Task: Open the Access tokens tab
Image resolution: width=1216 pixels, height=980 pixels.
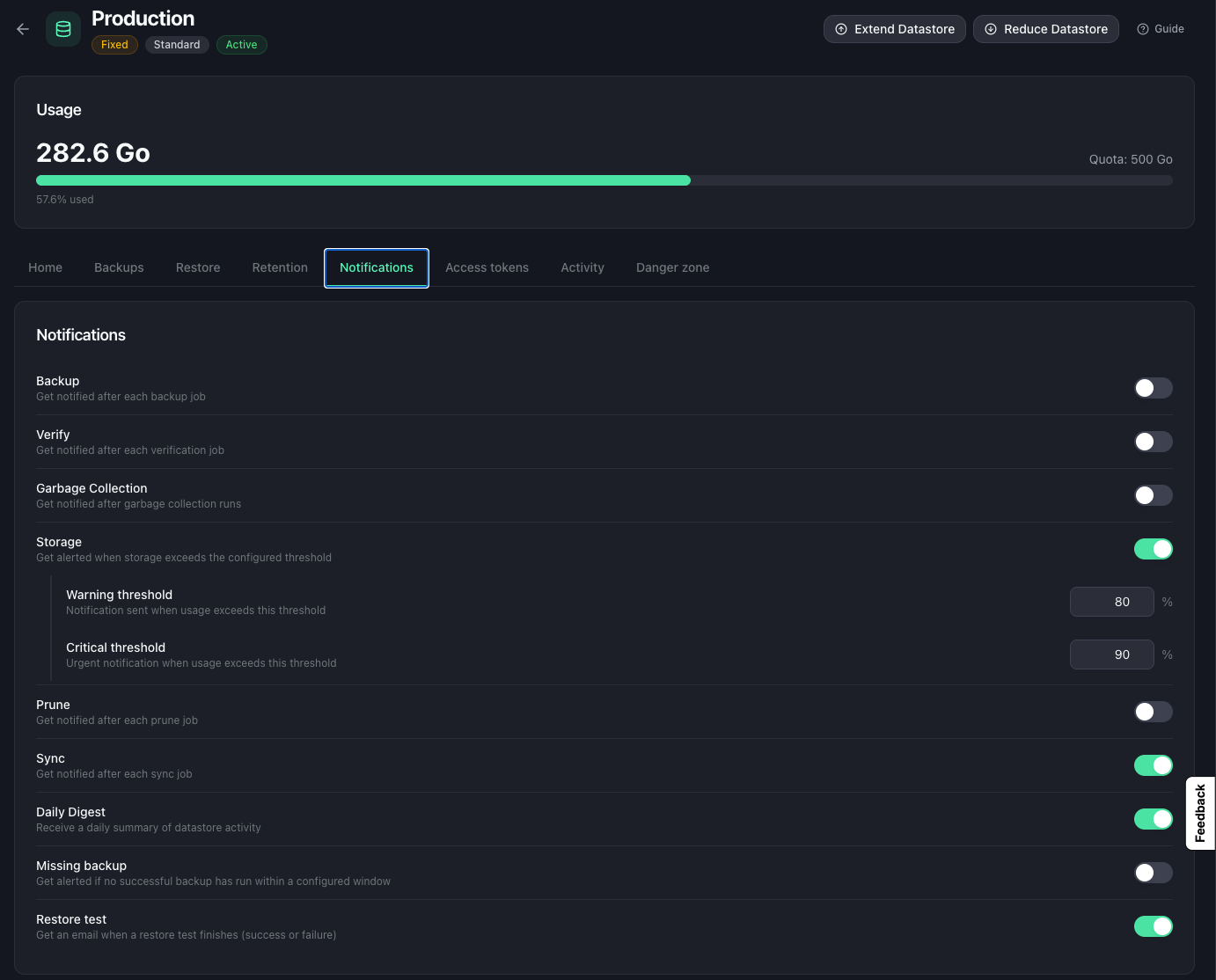Action: tap(487, 267)
